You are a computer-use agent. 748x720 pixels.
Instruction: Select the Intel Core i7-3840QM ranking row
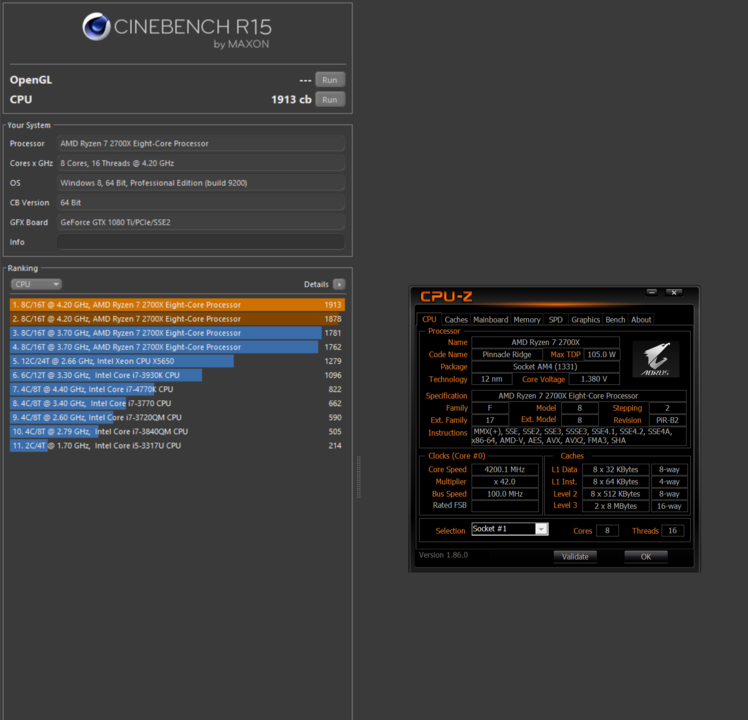tap(177, 431)
